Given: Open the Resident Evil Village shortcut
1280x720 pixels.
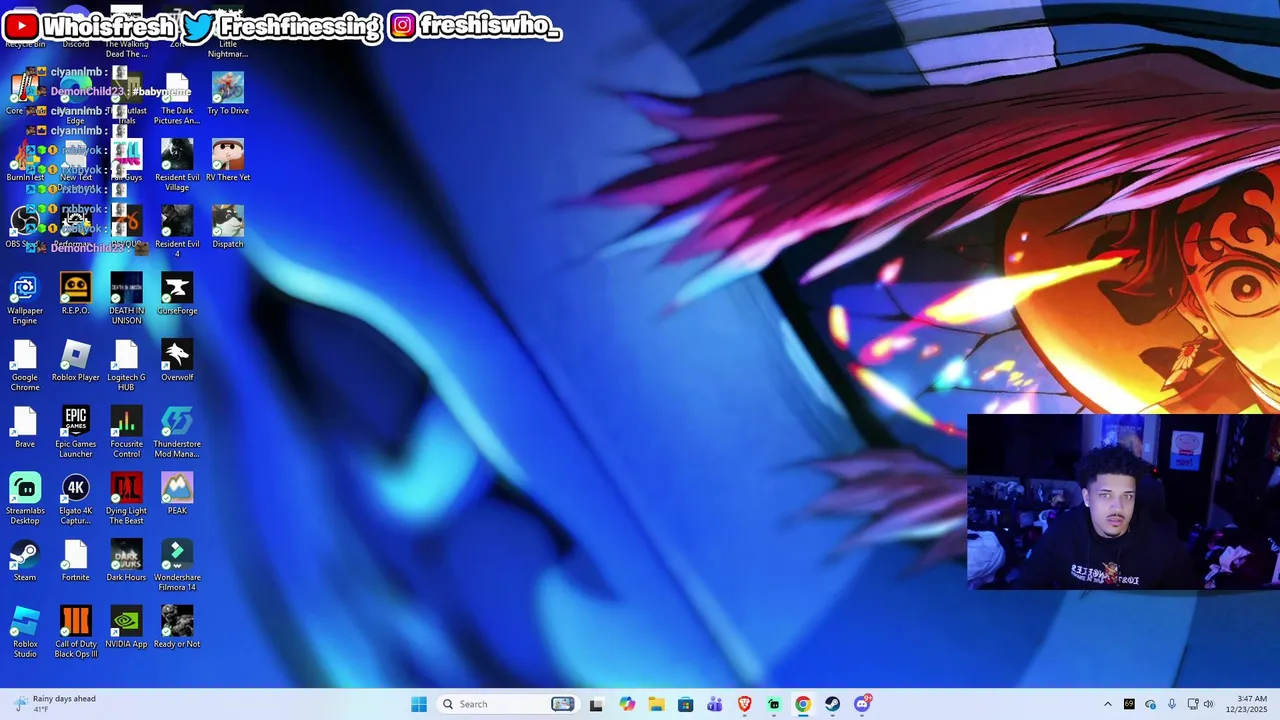Looking at the screenshot, I should click(177, 166).
